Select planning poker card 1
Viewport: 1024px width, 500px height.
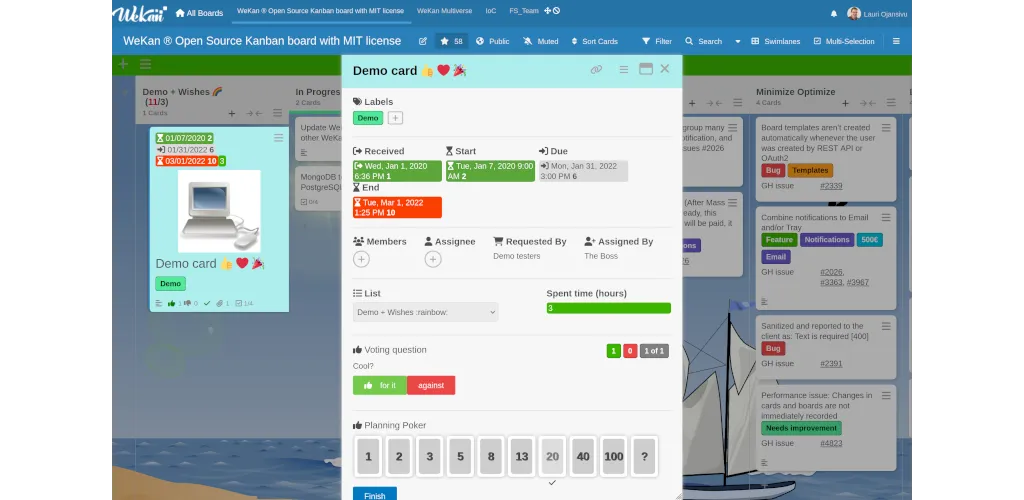point(368,456)
